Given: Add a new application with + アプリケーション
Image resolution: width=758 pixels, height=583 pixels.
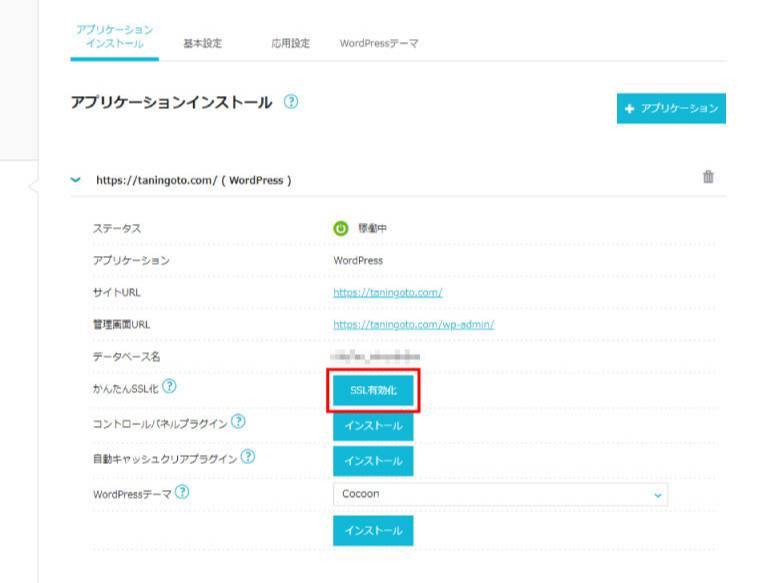Looking at the screenshot, I should [671, 108].
